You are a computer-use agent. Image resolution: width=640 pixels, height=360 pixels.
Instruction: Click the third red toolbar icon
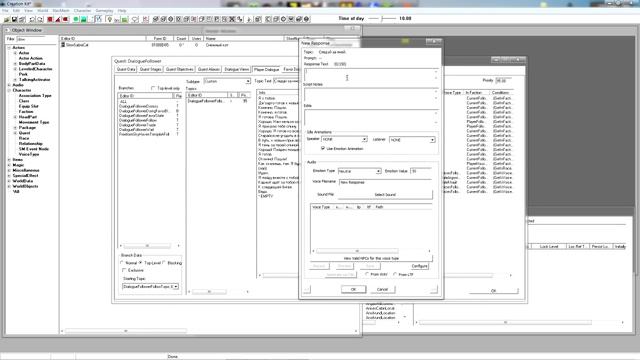[x=65, y=19]
